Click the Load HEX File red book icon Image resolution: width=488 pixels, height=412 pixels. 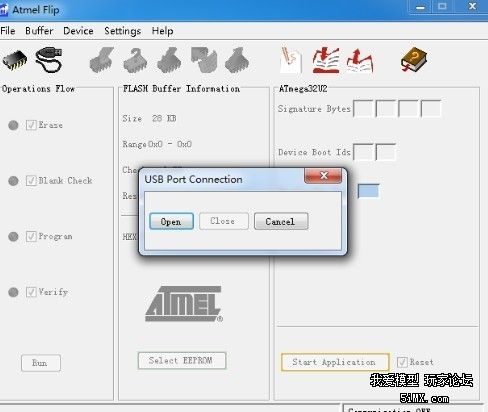[326, 60]
